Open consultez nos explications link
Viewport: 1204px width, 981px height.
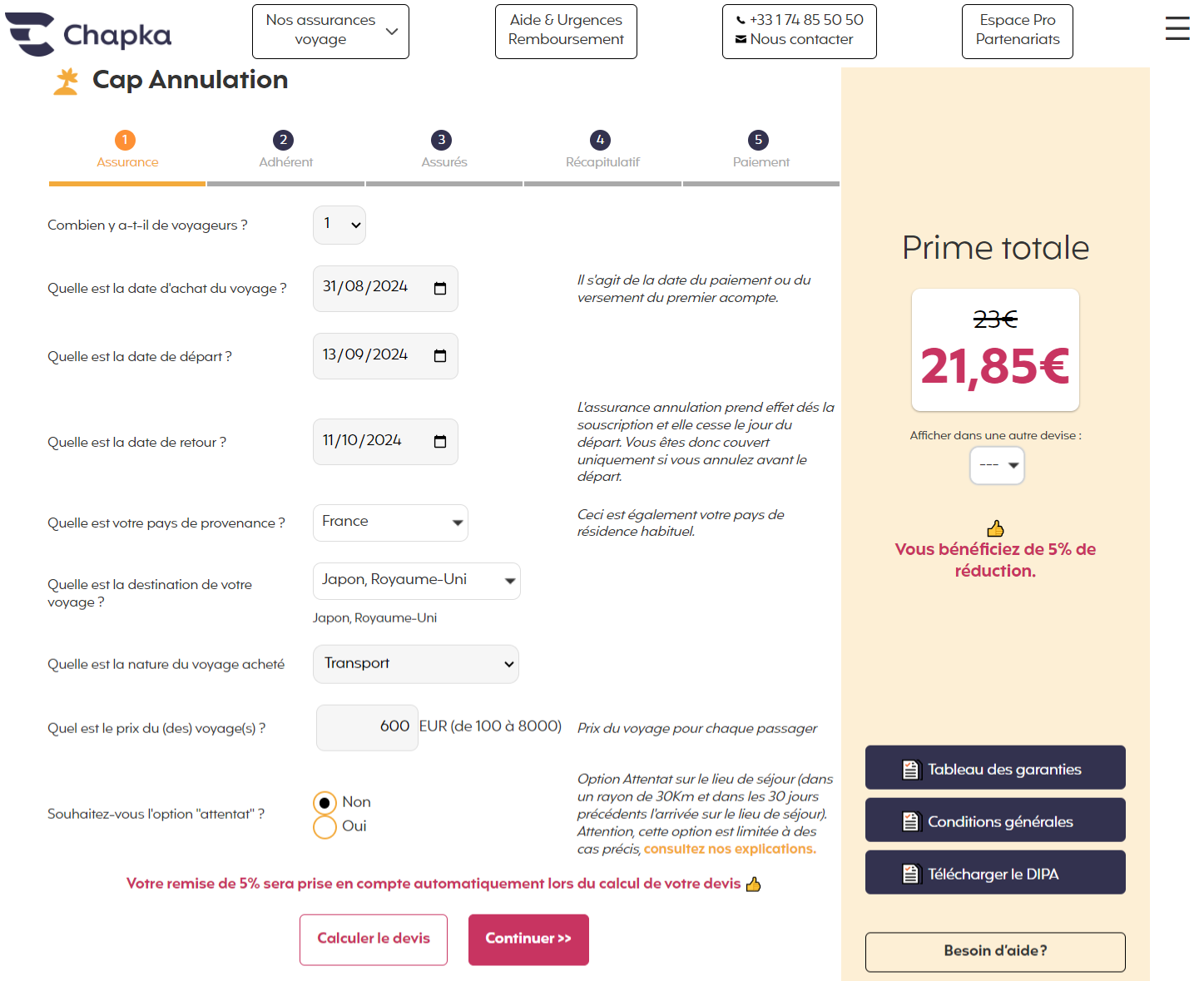click(730, 849)
